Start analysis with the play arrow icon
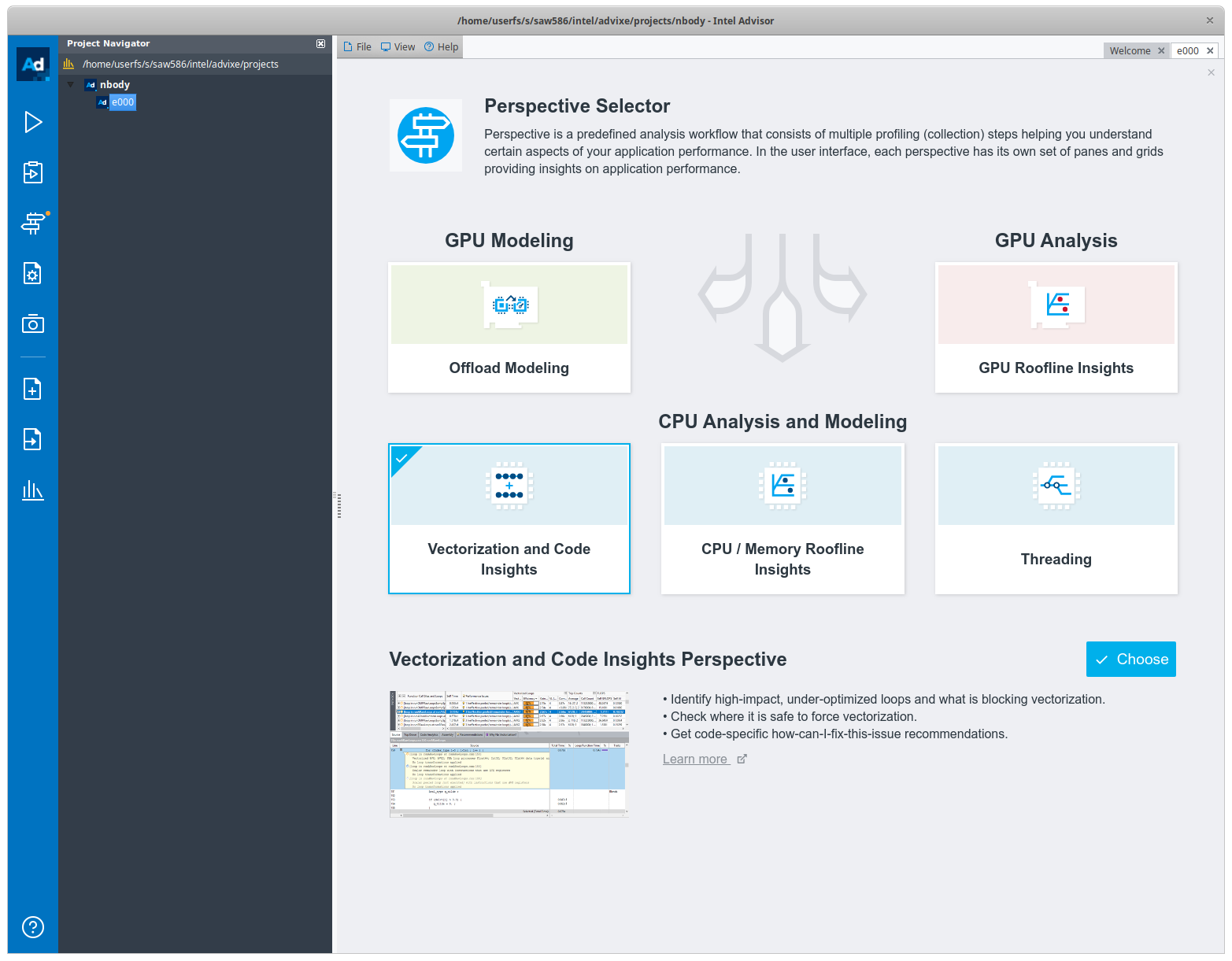 (33, 122)
